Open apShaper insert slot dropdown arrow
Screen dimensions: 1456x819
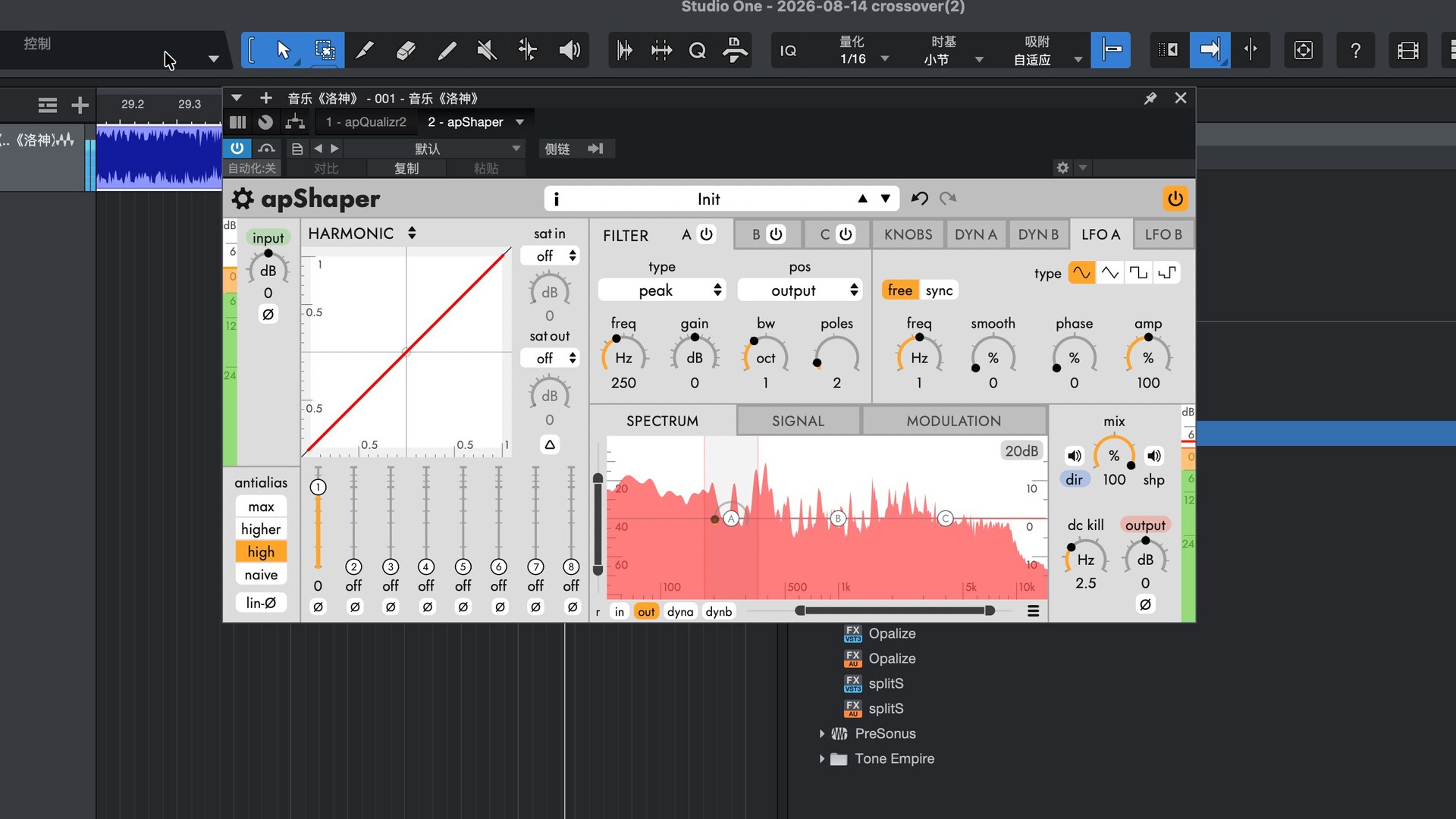(520, 122)
